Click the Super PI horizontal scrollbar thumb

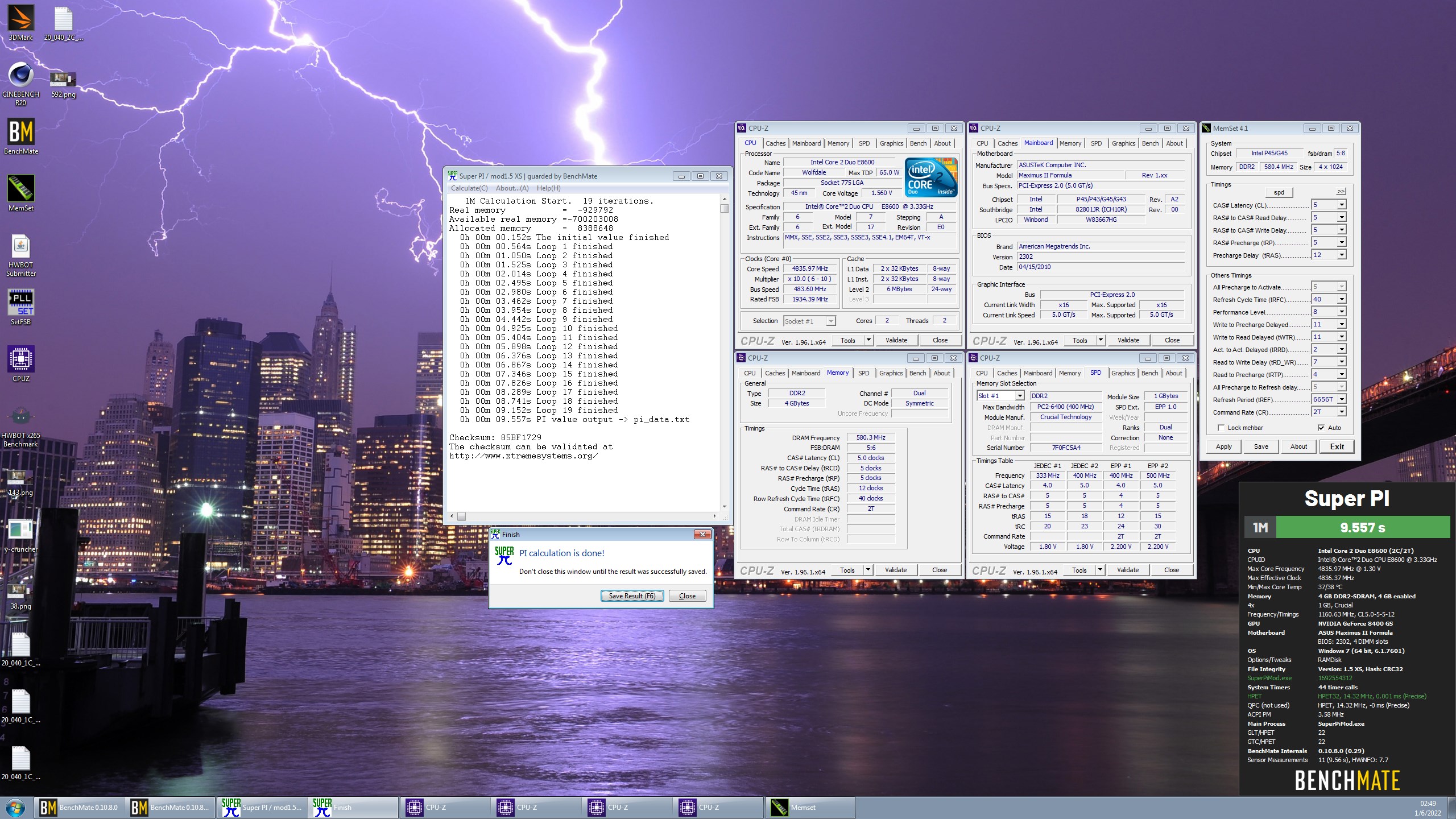click(x=461, y=516)
